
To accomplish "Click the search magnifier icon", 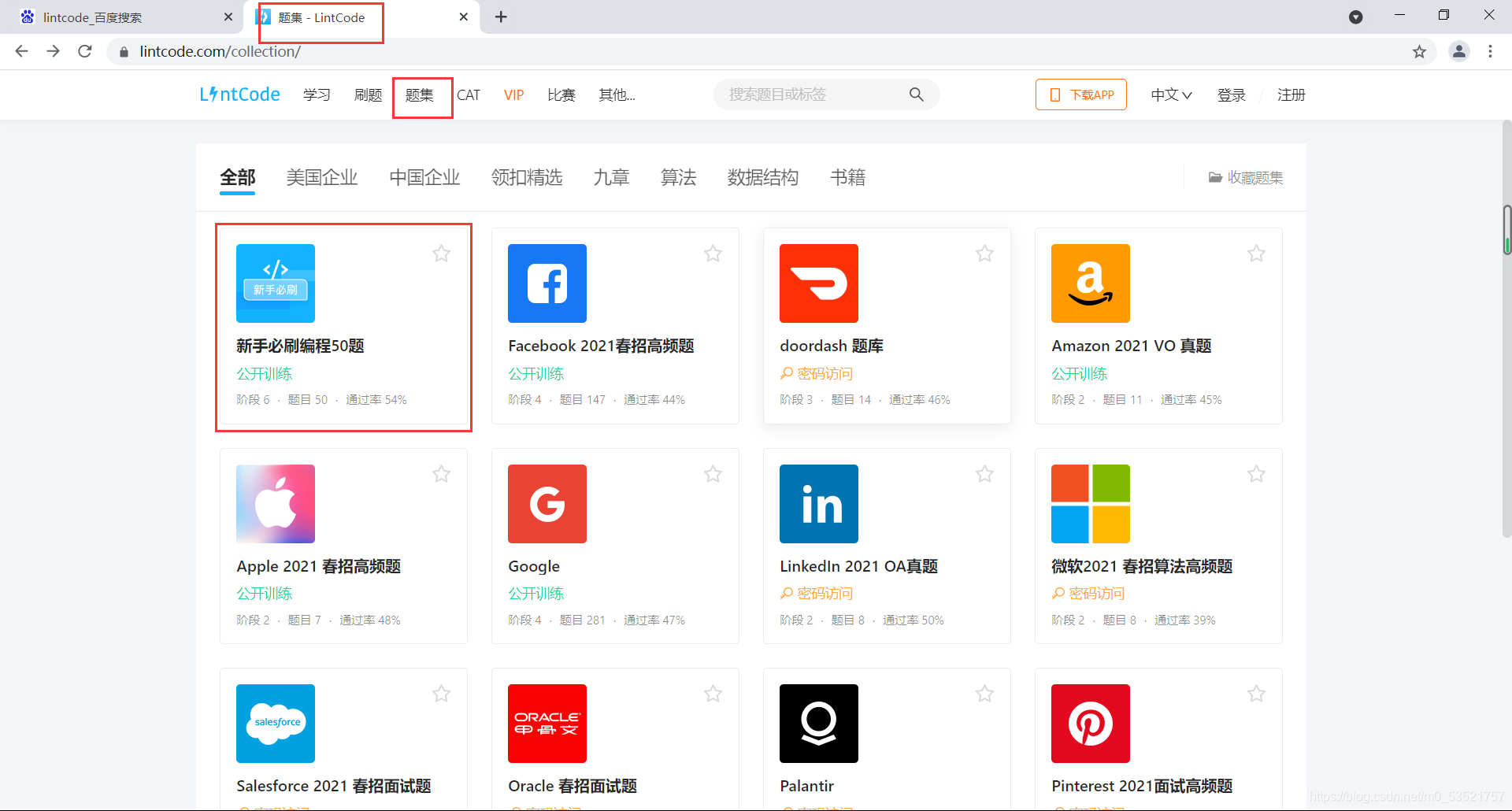I will point(916,94).
